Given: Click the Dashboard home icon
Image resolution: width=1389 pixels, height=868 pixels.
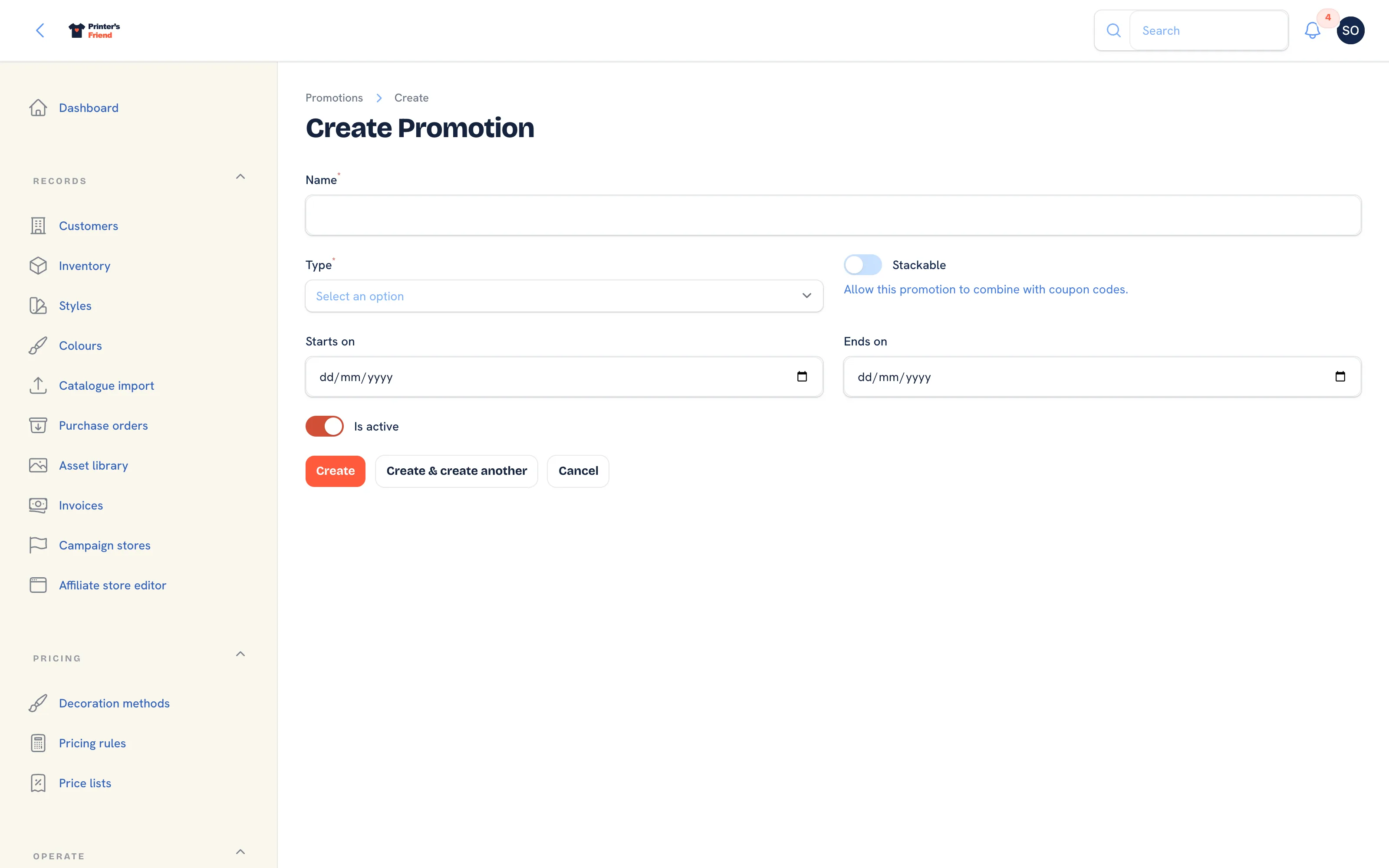Looking at the screenshot, I should (x=39, y=108).
